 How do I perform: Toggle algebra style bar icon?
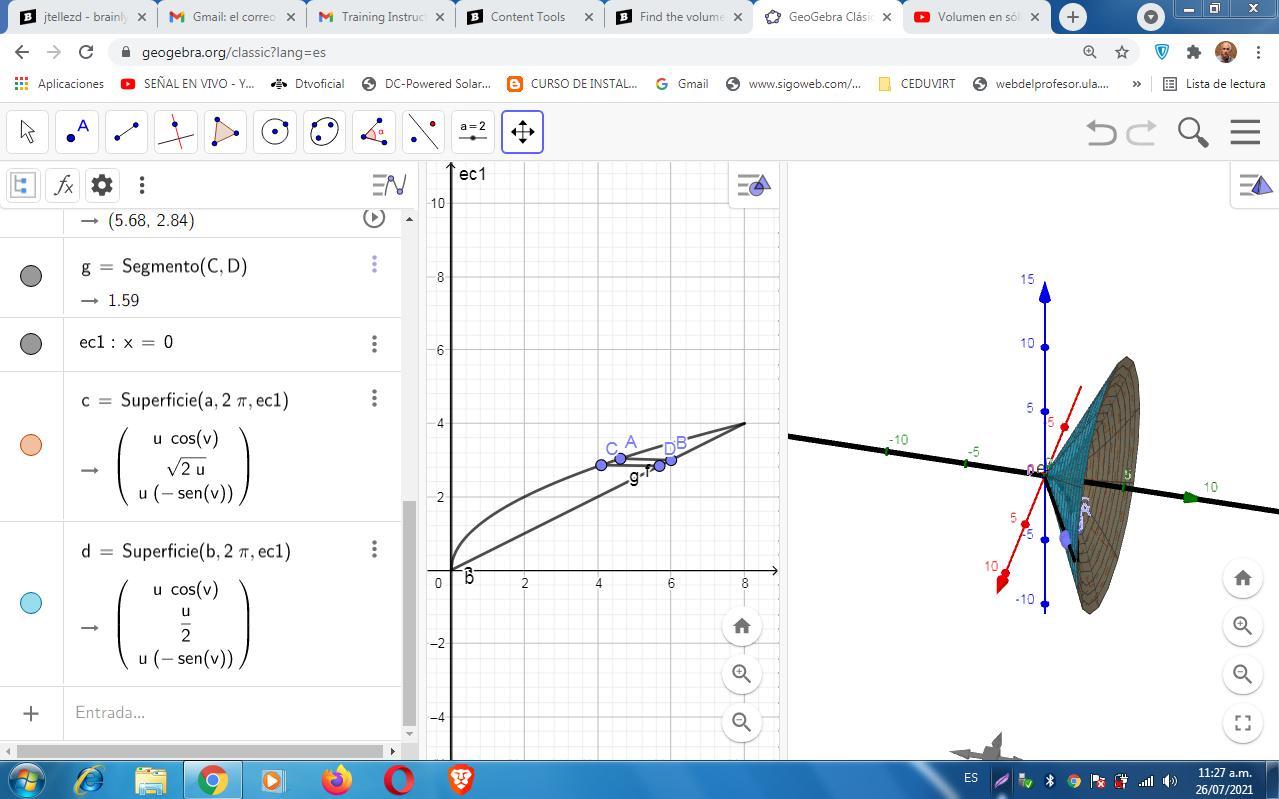click(389, 185)
